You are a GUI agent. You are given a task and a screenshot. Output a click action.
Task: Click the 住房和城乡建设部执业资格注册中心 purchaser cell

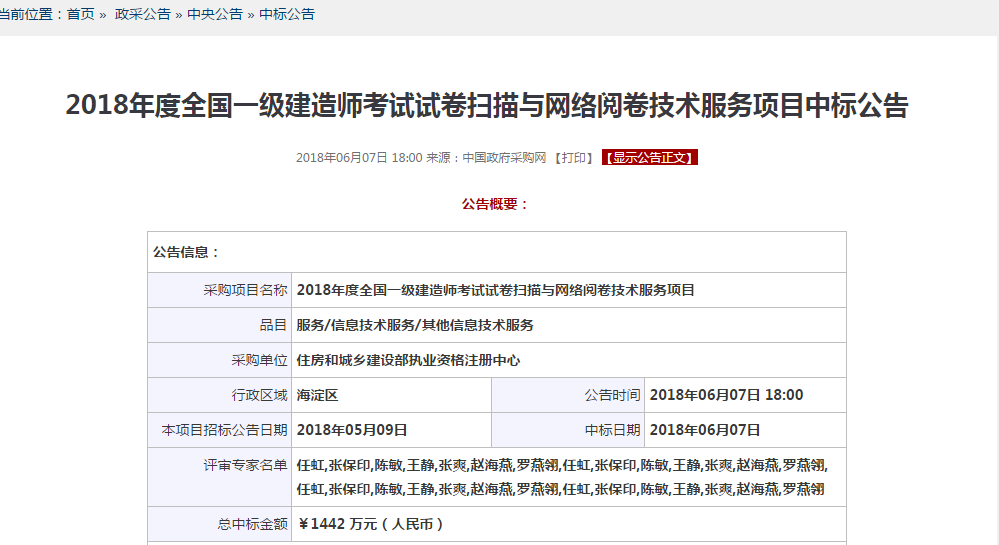(x=408, y=360)
